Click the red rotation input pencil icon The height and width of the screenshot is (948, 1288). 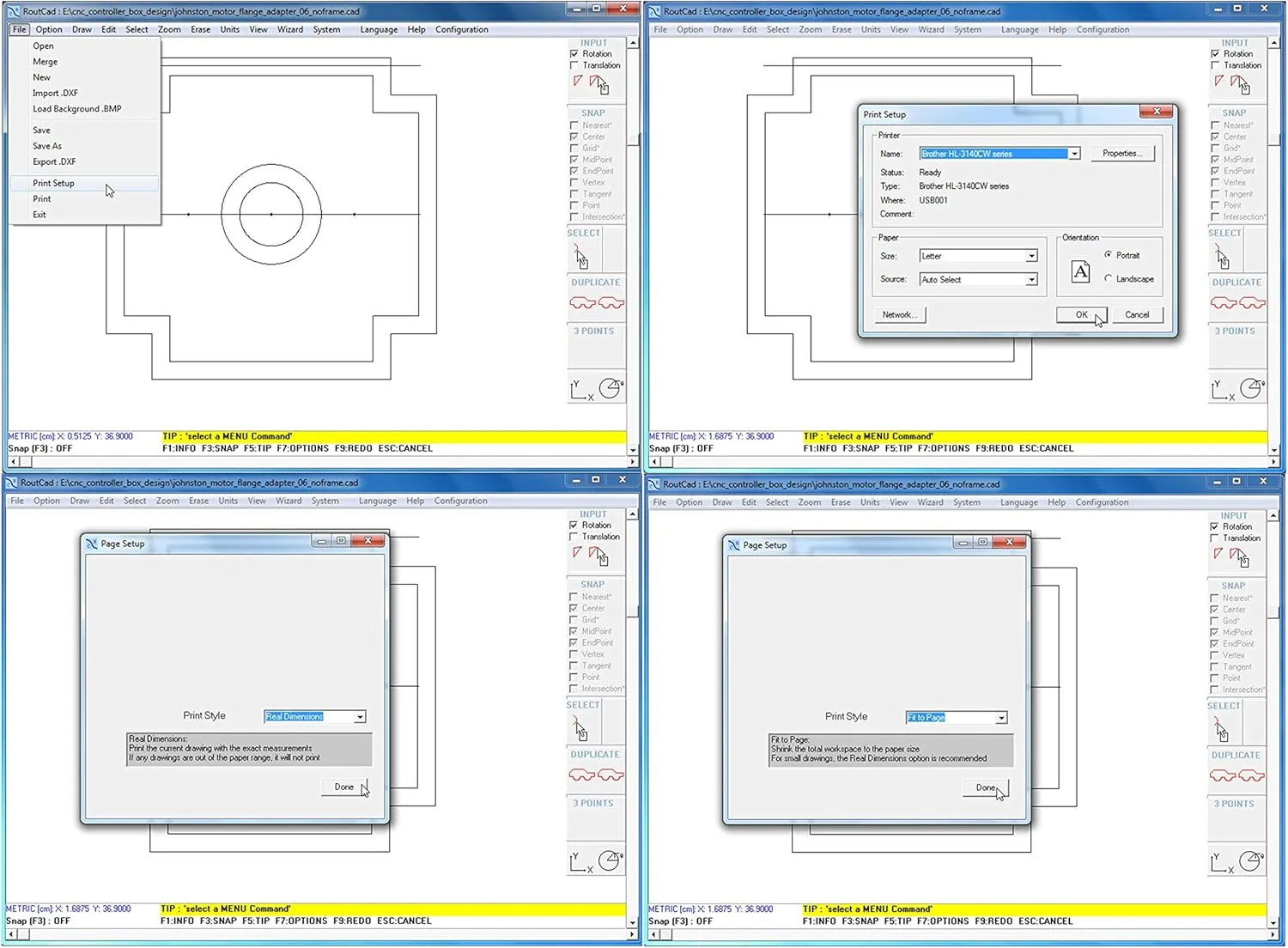(x=577, y=80)
